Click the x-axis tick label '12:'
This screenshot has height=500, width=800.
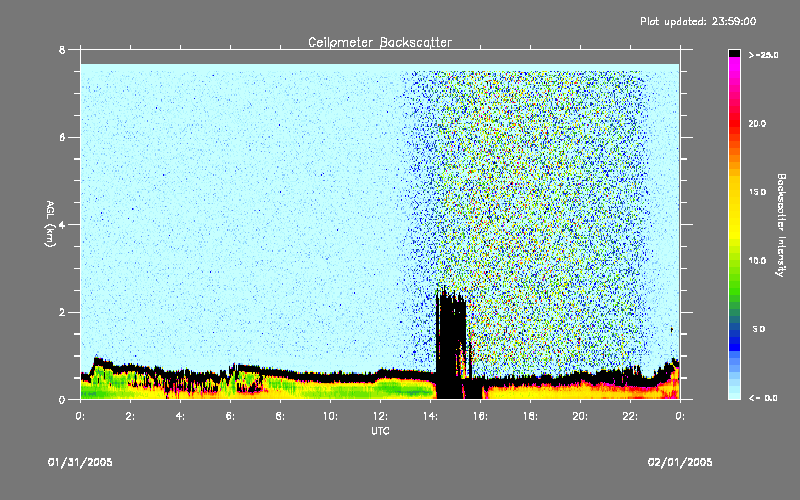pos(380,416)
